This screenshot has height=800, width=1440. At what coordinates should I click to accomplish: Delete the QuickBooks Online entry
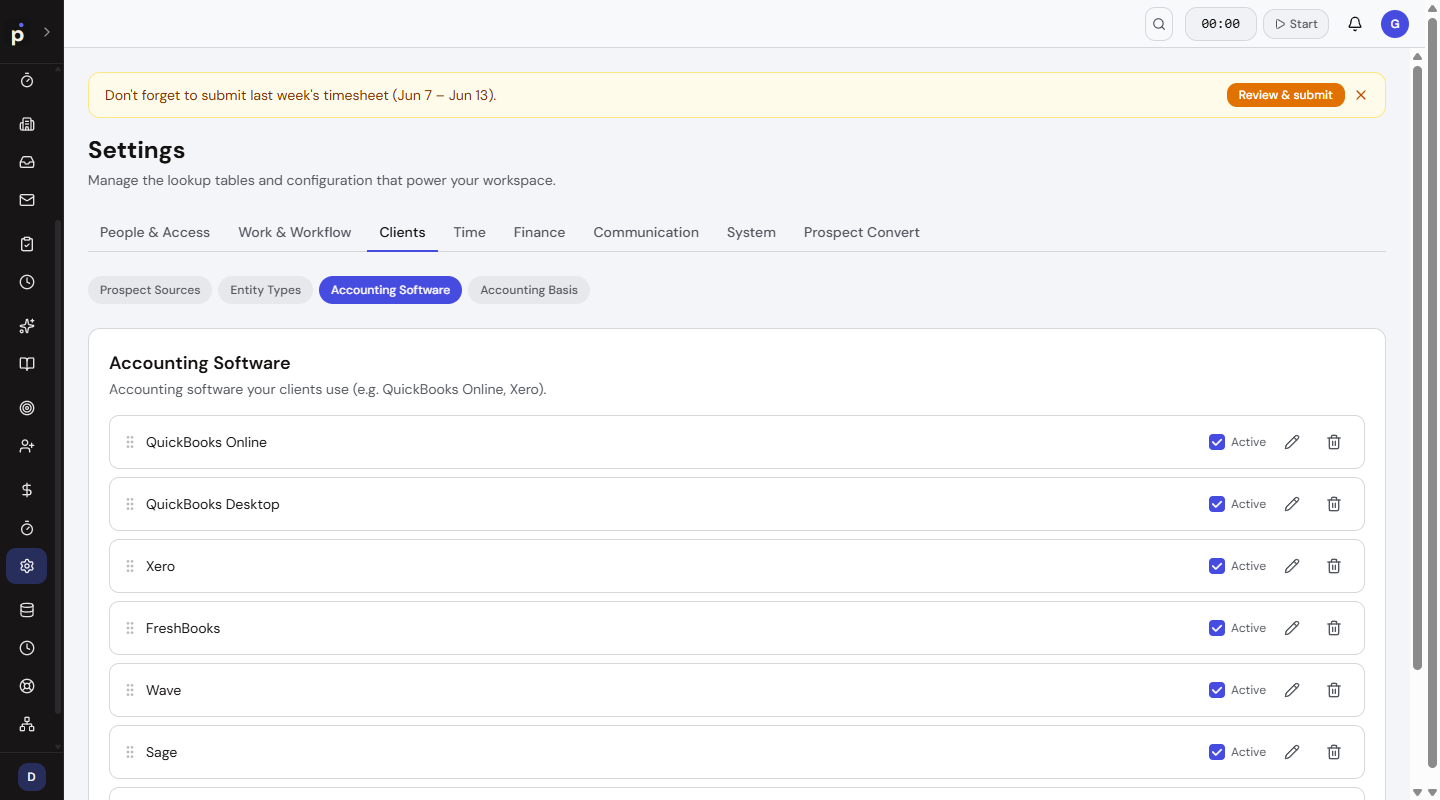click(x=1334, y=442)
